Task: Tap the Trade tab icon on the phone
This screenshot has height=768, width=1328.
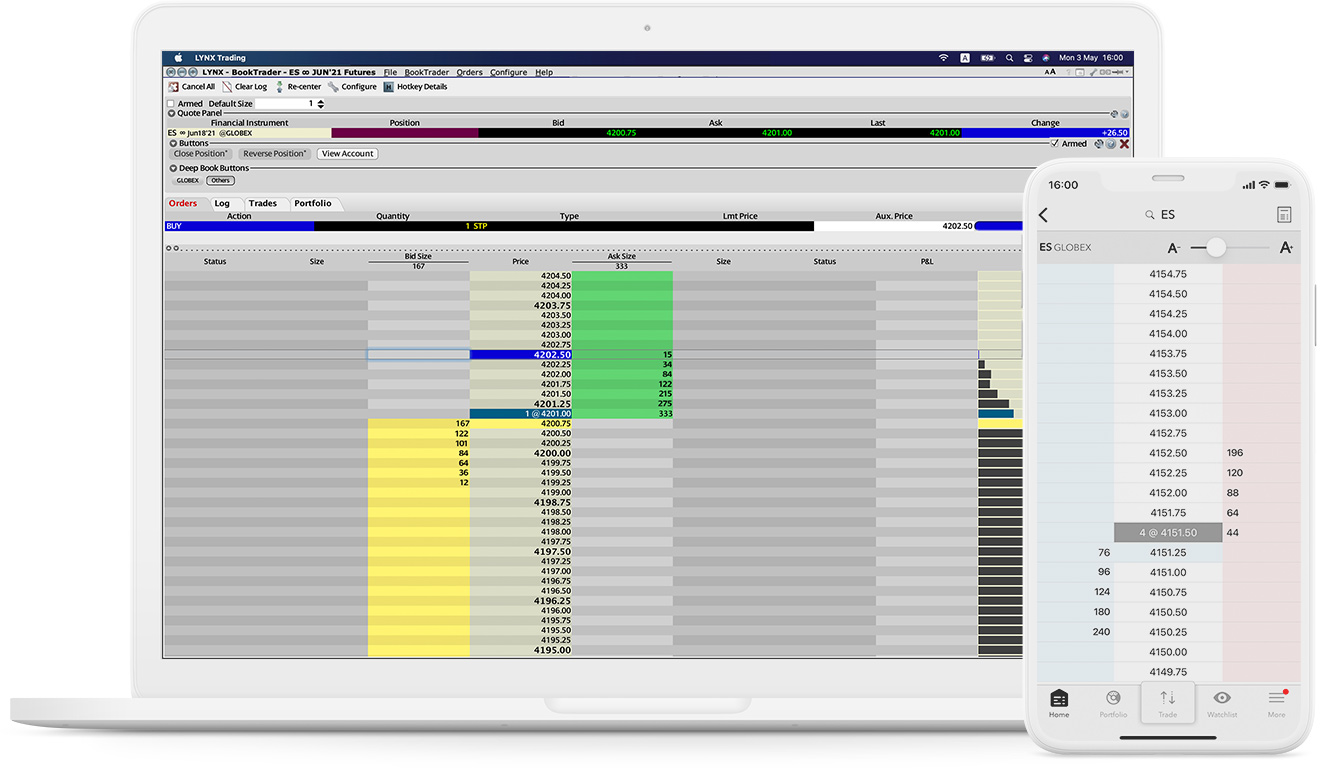Action: pyautogui.click(x=1167, y=698)
